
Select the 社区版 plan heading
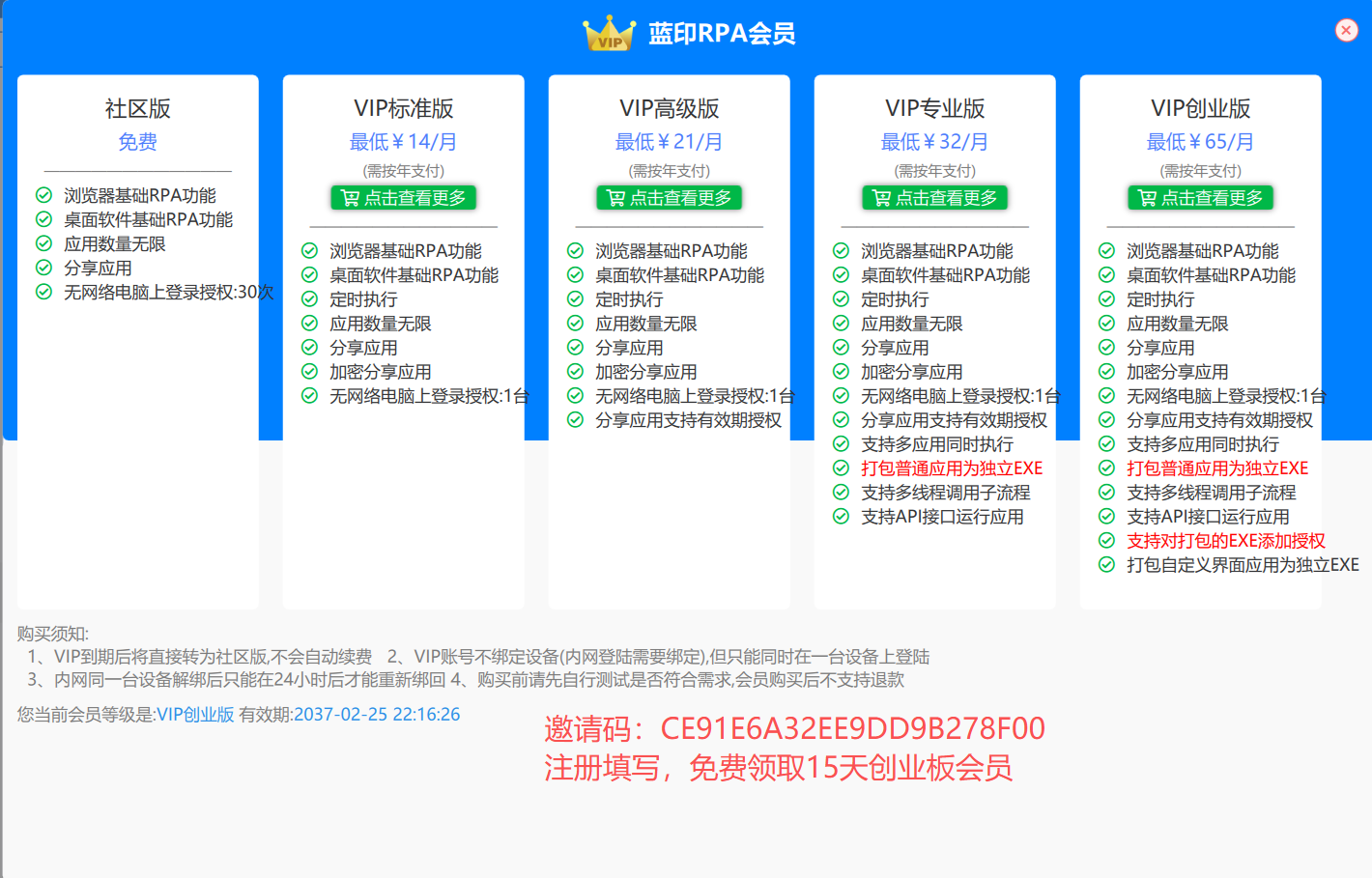point(137,108)
